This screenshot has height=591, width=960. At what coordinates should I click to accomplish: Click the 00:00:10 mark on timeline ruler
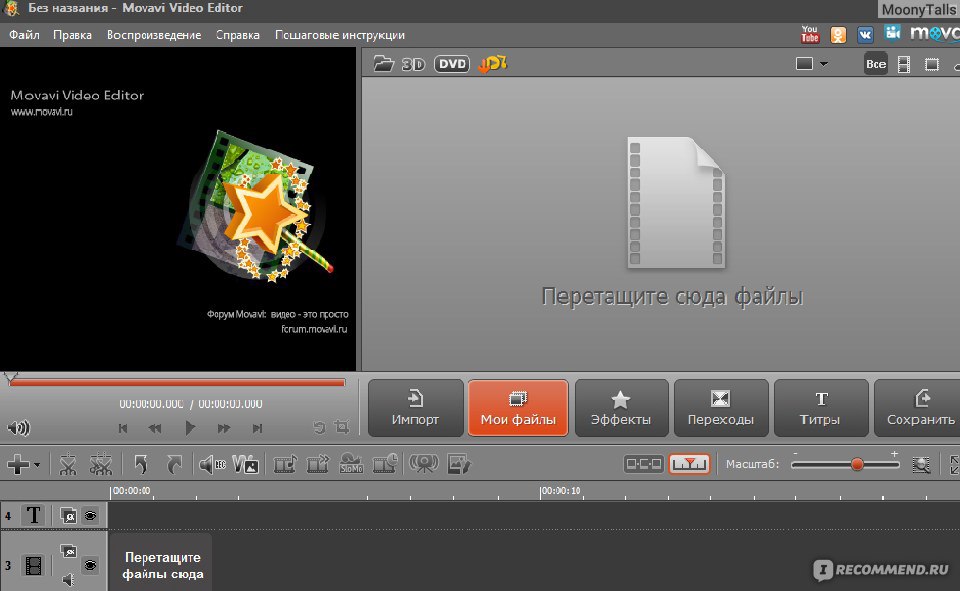[560, 491]
